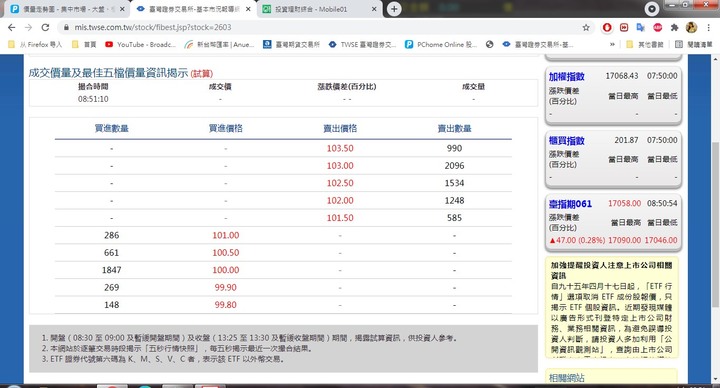Open the Adblock Plus extension
Screen dimensions: 720x388
pos(658,28)
